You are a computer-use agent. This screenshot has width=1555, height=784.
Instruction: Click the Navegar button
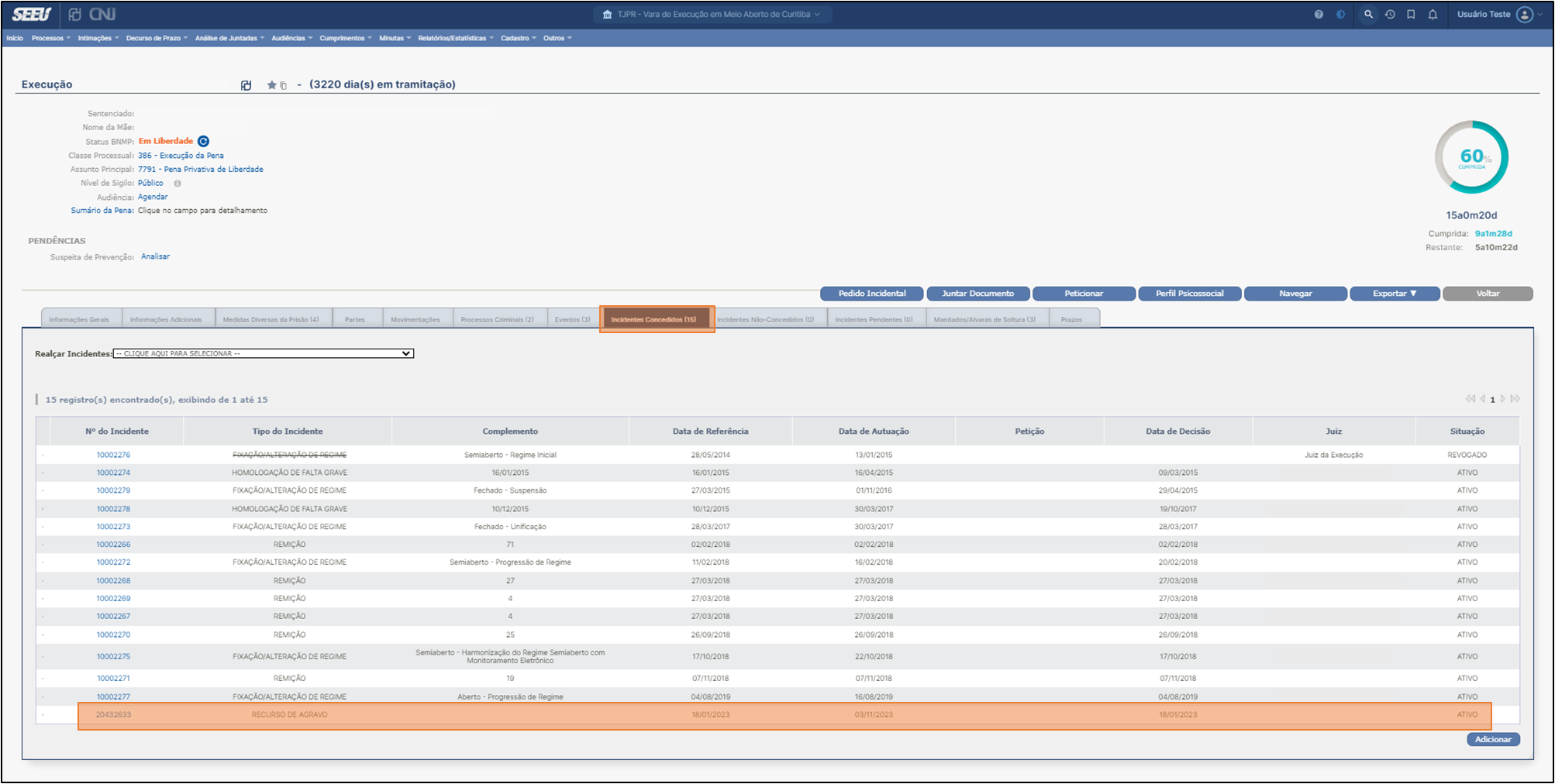(1296, 294)
